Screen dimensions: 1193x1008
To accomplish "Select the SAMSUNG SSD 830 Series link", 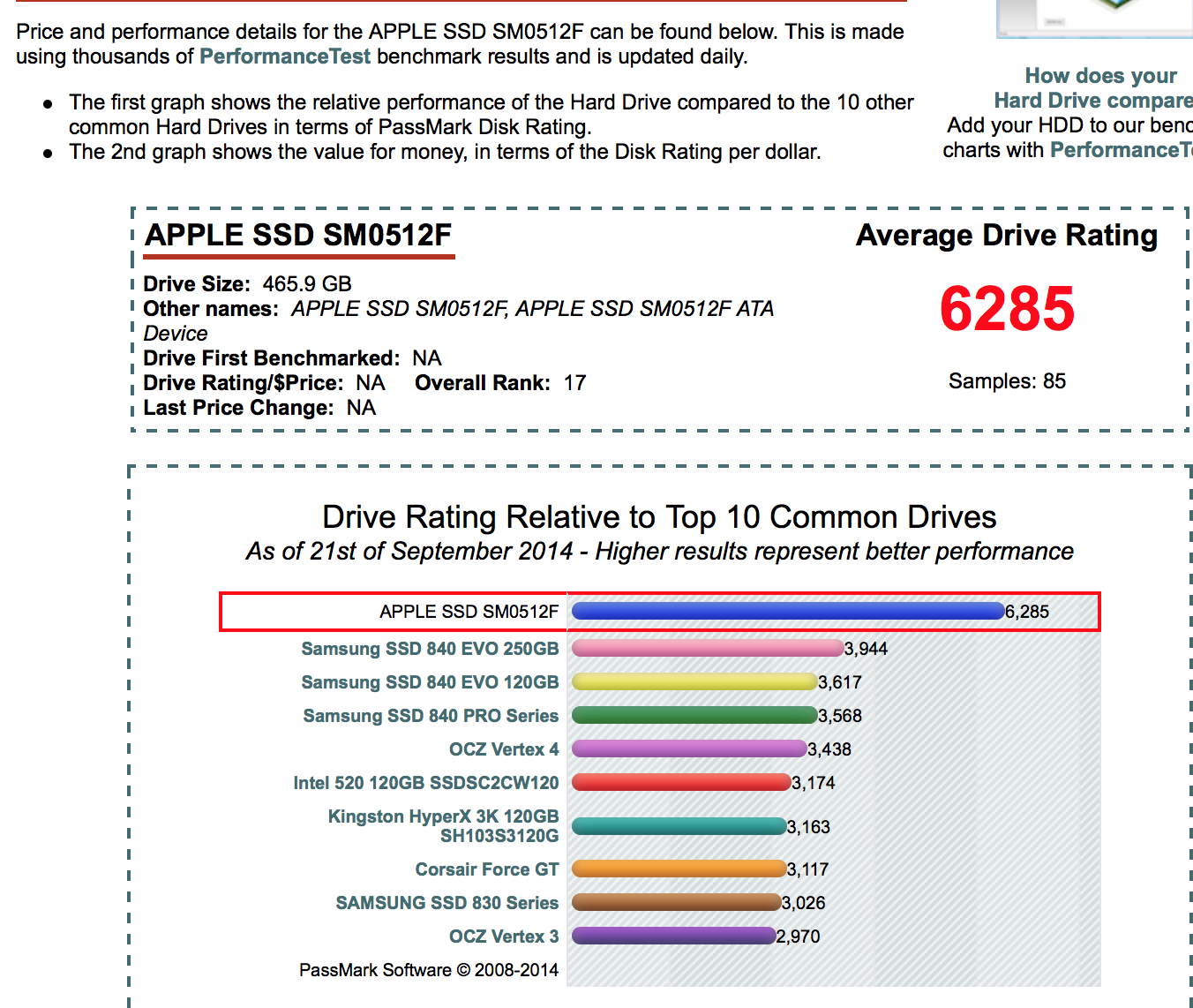I will pos(446,903).
